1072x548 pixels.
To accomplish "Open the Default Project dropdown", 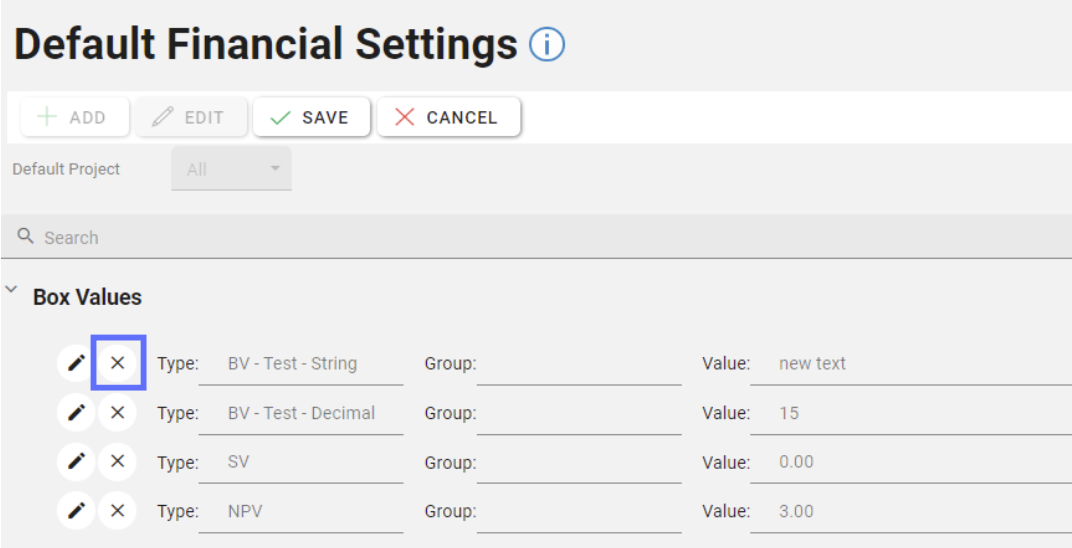I will 232,169.
